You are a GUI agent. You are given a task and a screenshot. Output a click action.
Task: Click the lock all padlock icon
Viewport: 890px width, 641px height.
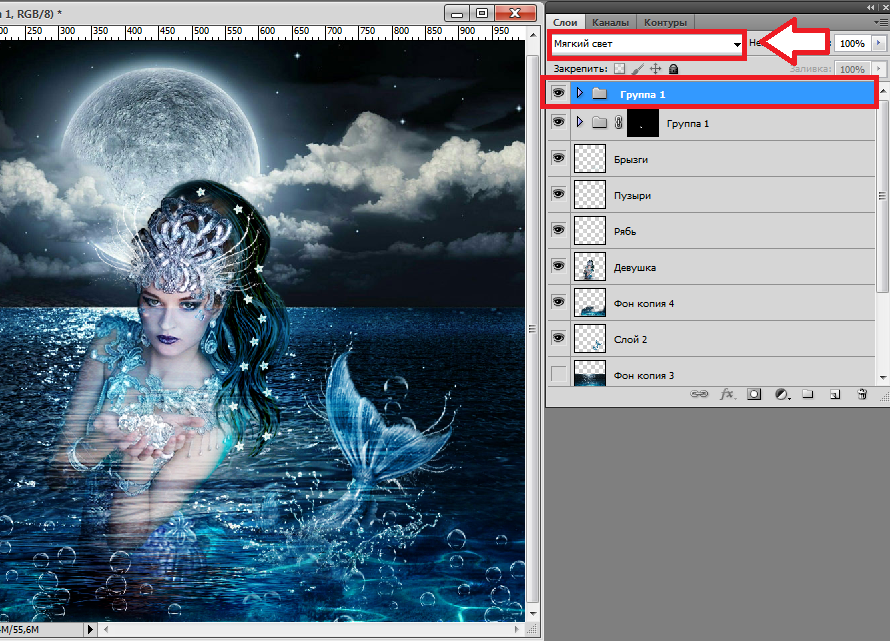click(x=674, y=69)
